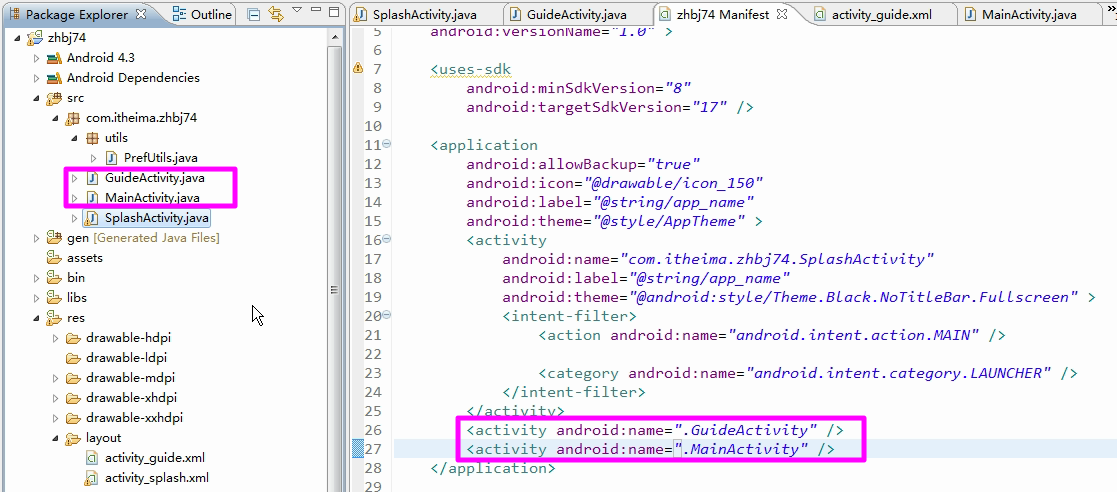Click the ".GuideActivity" activity line

tap(655, 430)
